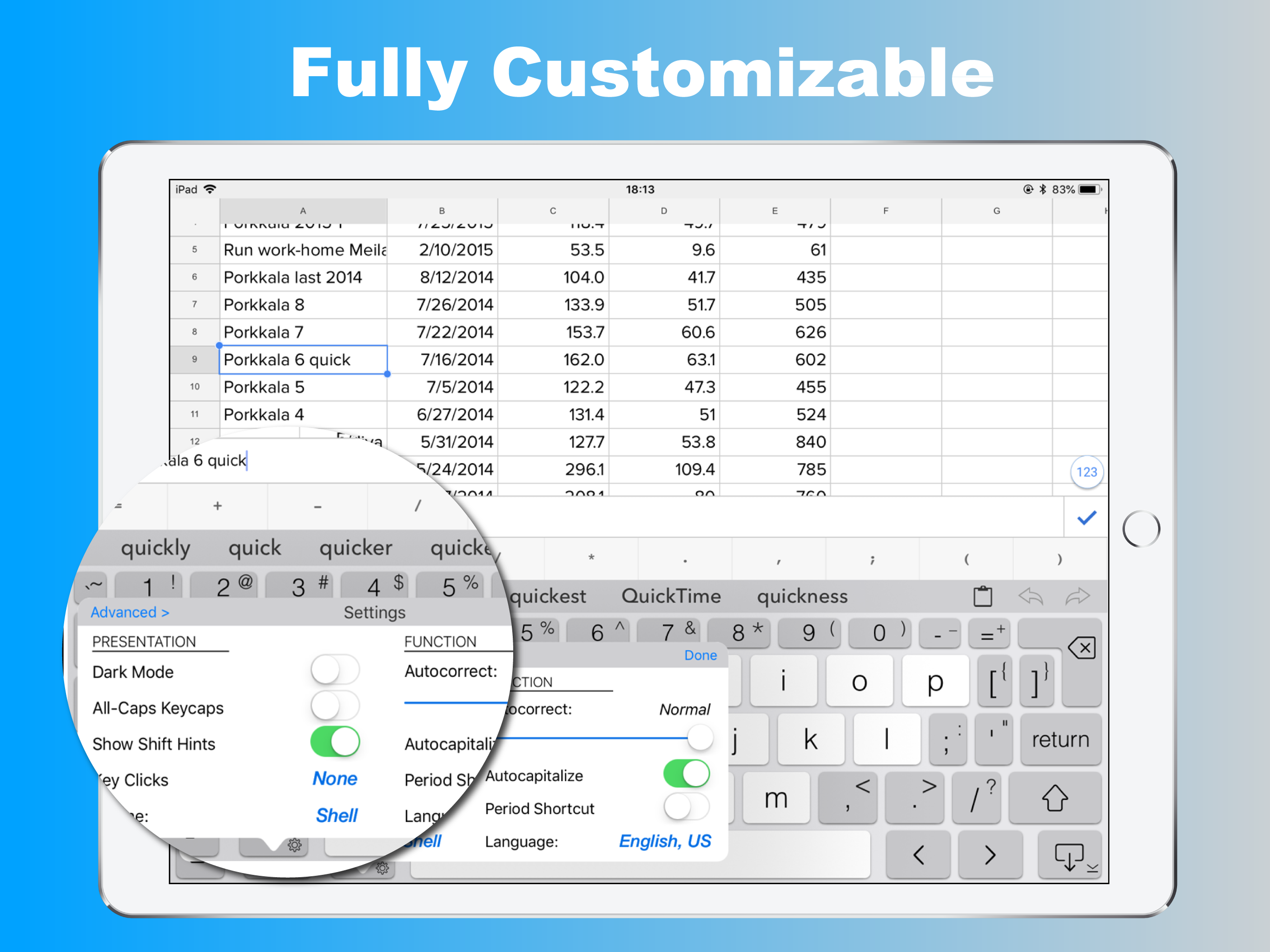Image resolution: width=1270 pixels, height=952 pixels.
Task: Open keyboard settings via the gear icon
Action: point(295,845)
